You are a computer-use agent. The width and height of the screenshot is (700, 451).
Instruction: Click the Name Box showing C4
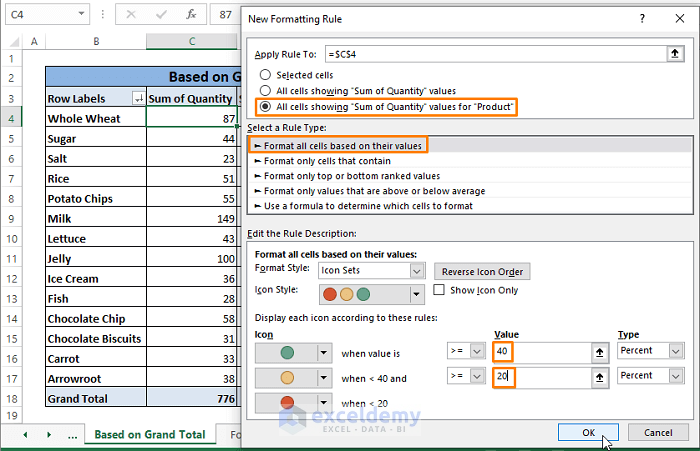coord(41,14)
